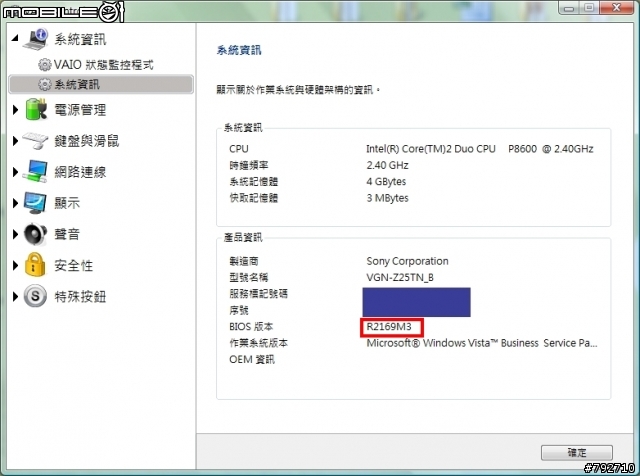Viewport: 640px width, 476px height.
Task: Click the BIOS version R2169M3 value
Action: [x=389, y=327]
